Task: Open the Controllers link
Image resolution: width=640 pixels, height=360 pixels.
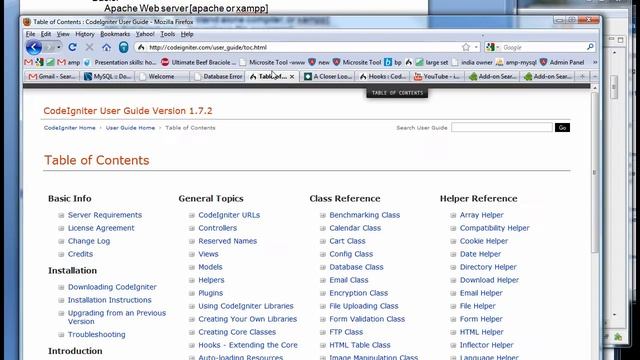Action: point(218,228)
